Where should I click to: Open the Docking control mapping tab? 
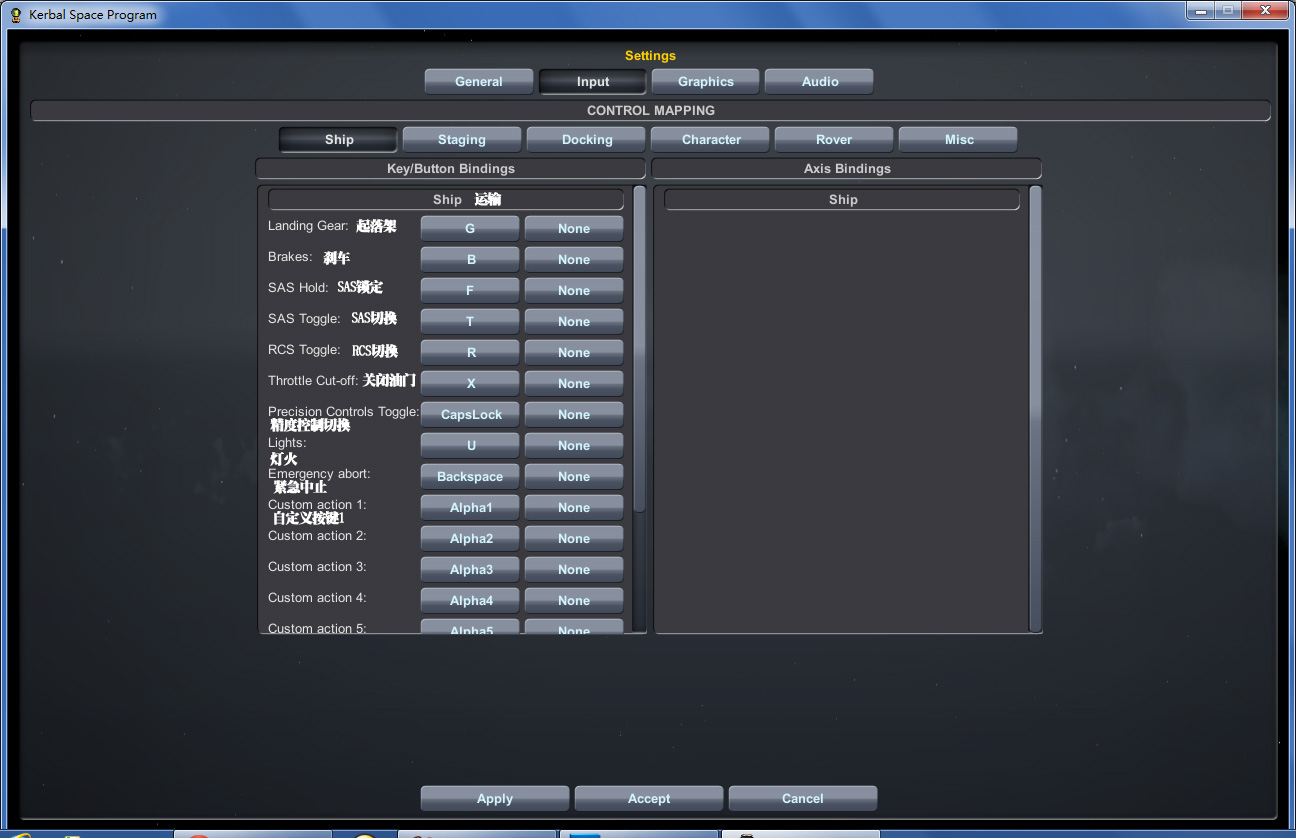[587, 140]
